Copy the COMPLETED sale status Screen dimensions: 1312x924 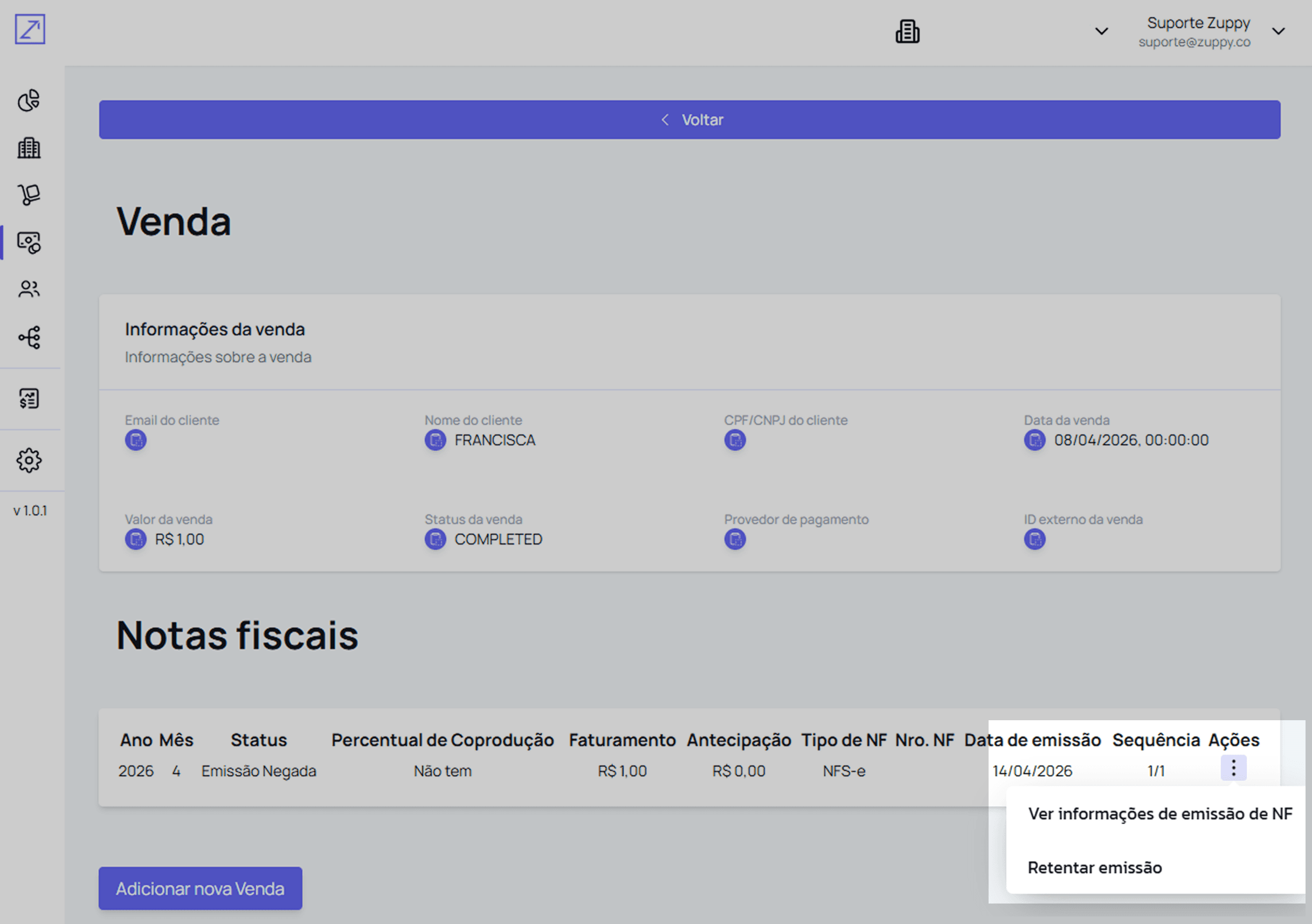(x=435, y=539)
